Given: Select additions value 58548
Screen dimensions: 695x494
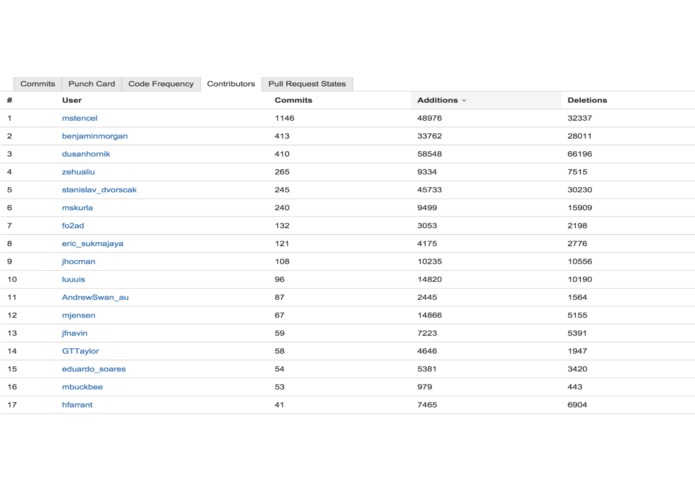Looking at the screenshot, I should pyautogui.click(x=429, y=154).
